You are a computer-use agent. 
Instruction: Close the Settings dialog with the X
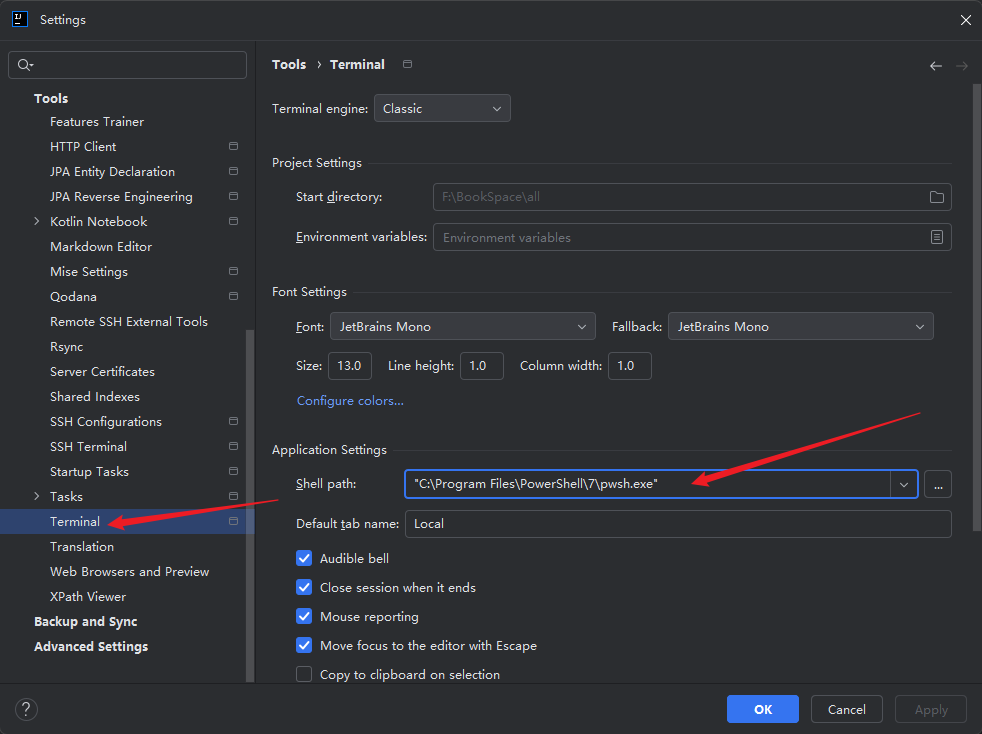point(965,20)
